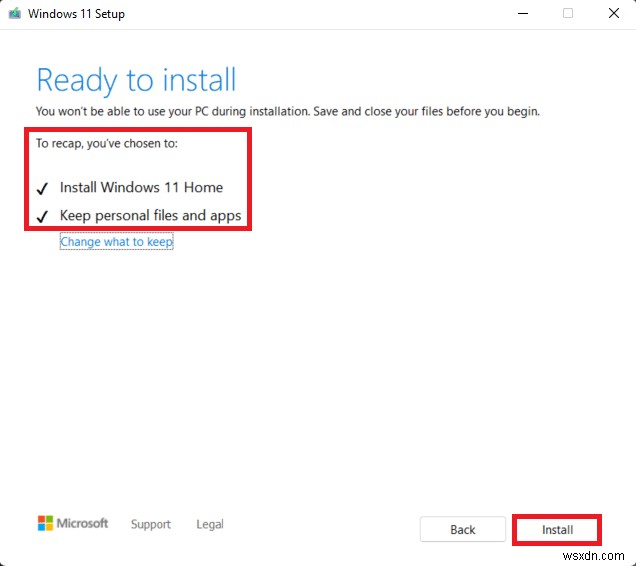Click the Windows 11 Setup title bar icon
This screenshot has width=636, height=566.
point(15,13)
